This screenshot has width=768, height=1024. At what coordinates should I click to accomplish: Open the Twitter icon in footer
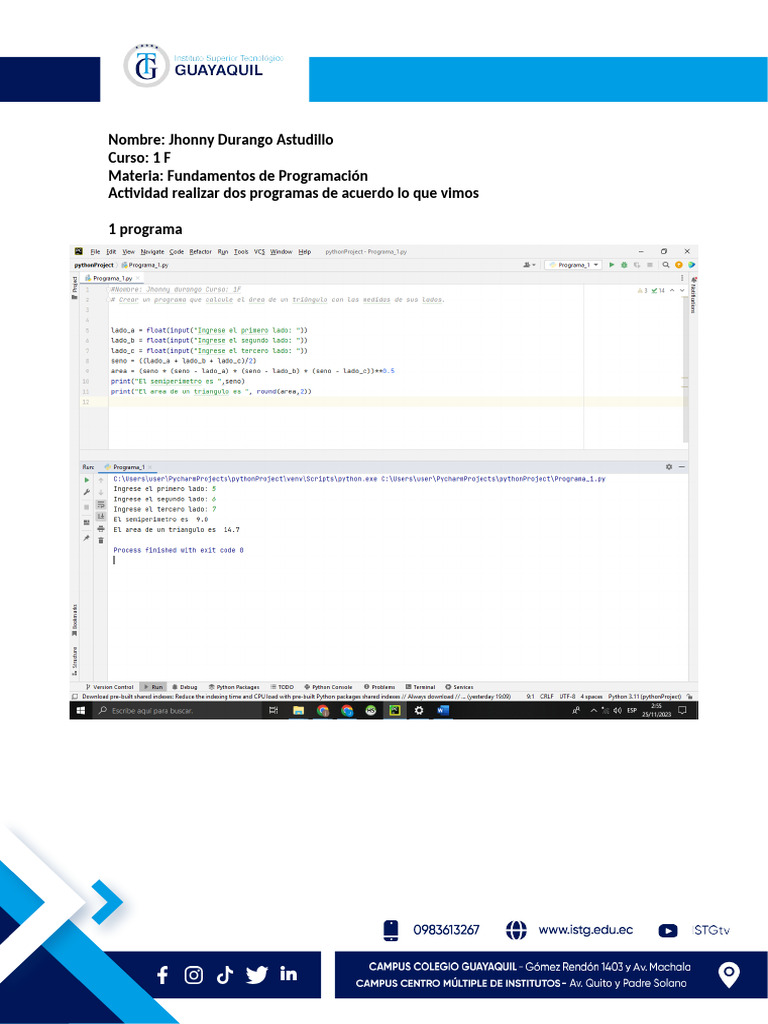[x=257, y=975]
